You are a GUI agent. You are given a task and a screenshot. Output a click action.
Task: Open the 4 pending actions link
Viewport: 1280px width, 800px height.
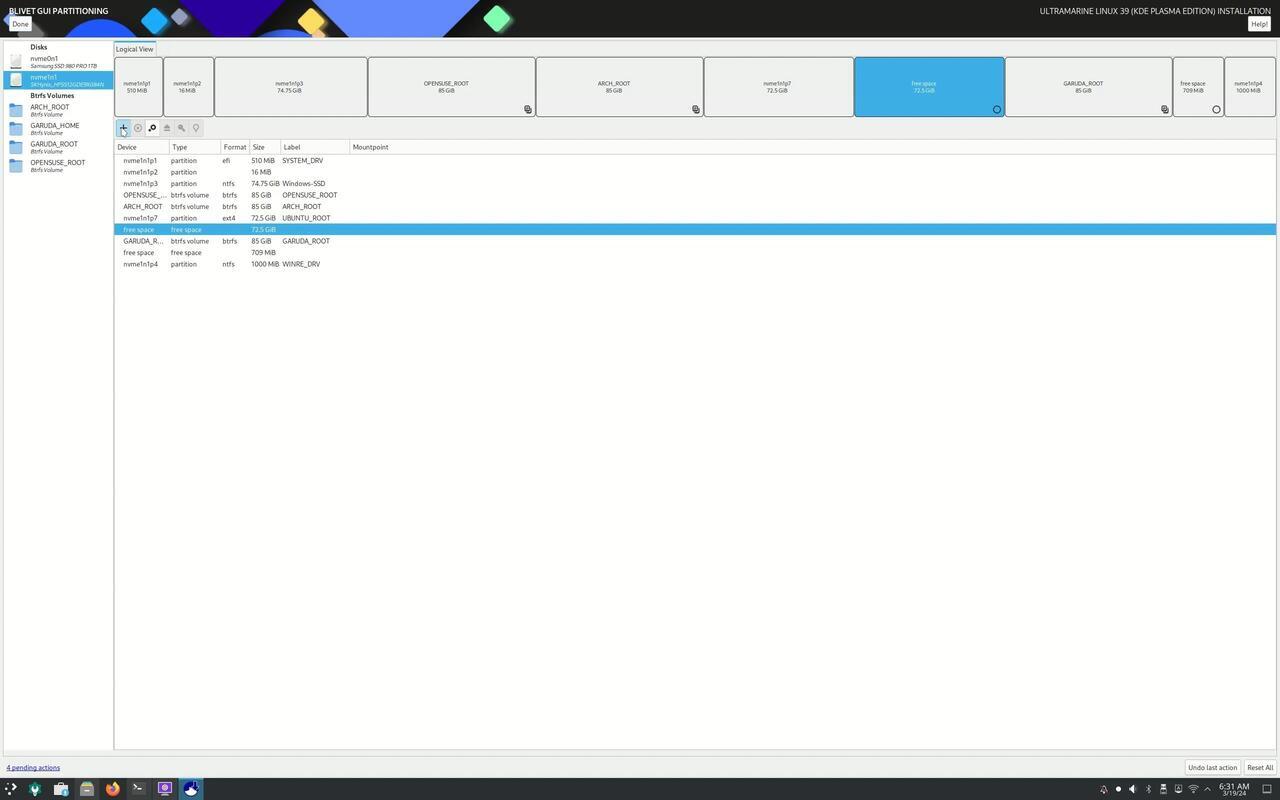tap(33, 768)
